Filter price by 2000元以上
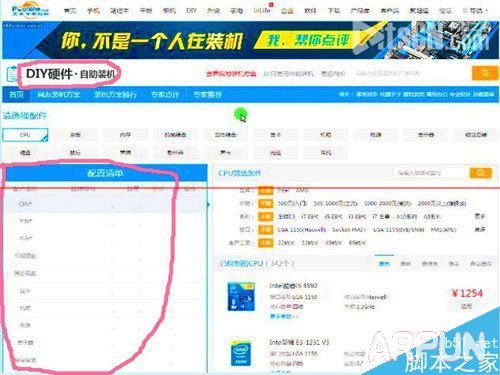 442,203
